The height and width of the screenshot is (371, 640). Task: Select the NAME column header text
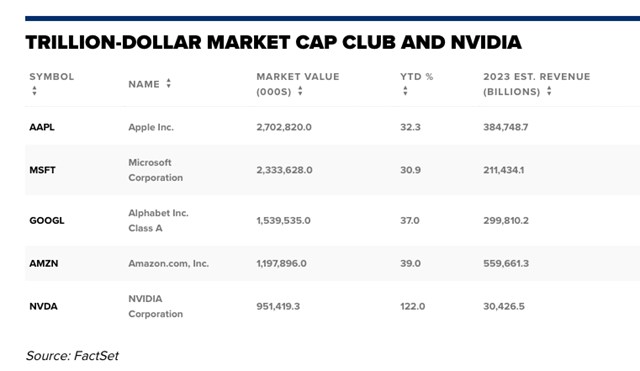[144, 84]
